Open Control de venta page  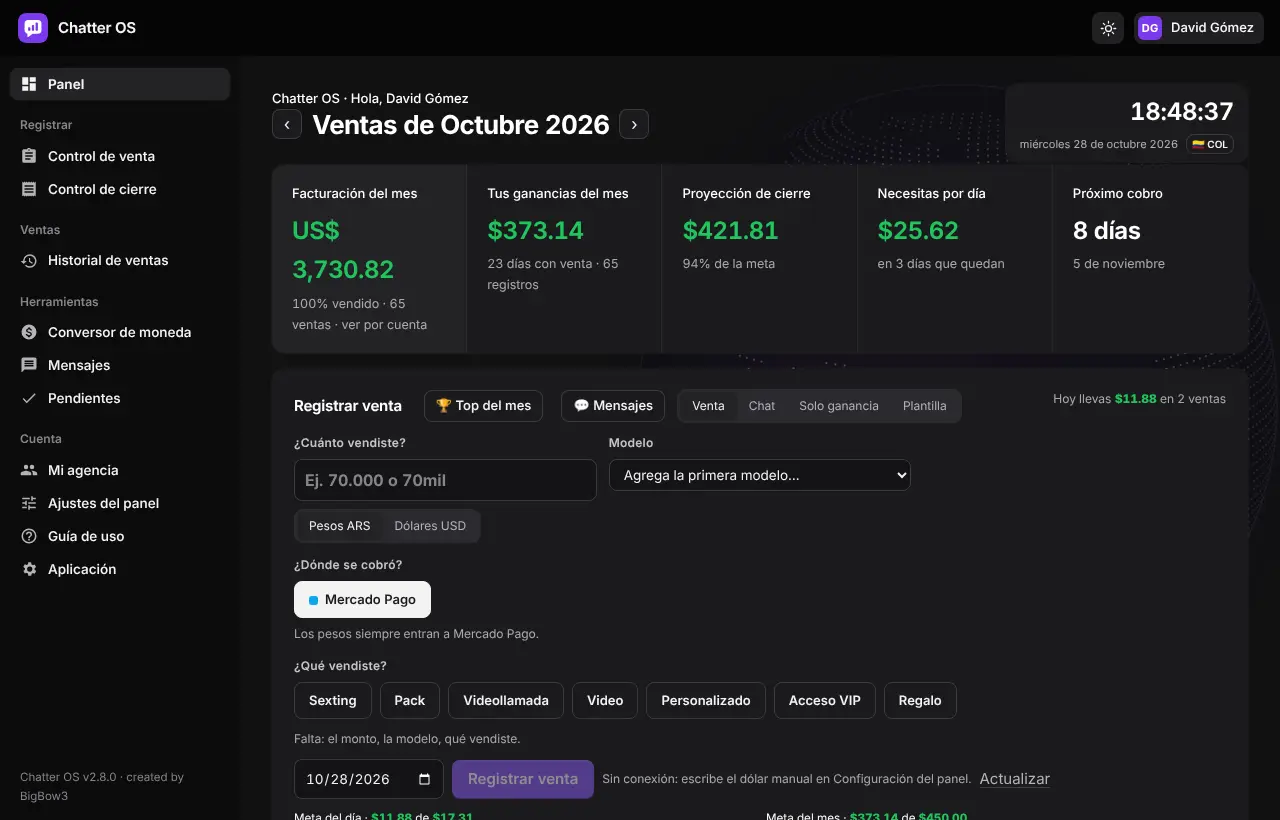(x=120, y=156)
